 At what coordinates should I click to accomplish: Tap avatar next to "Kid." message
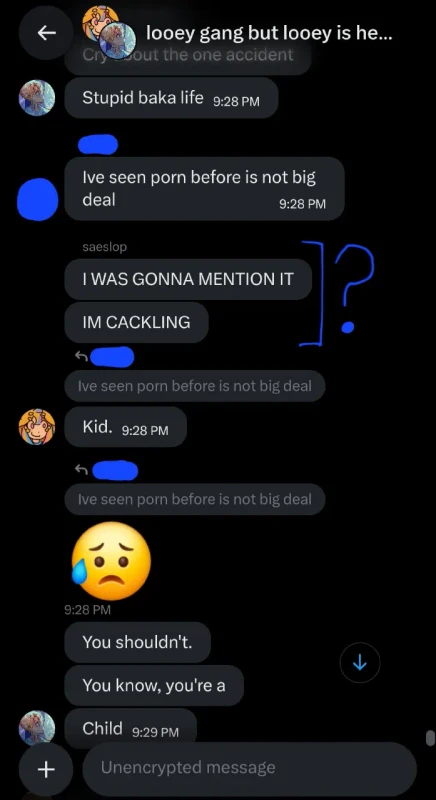(37, 427)
